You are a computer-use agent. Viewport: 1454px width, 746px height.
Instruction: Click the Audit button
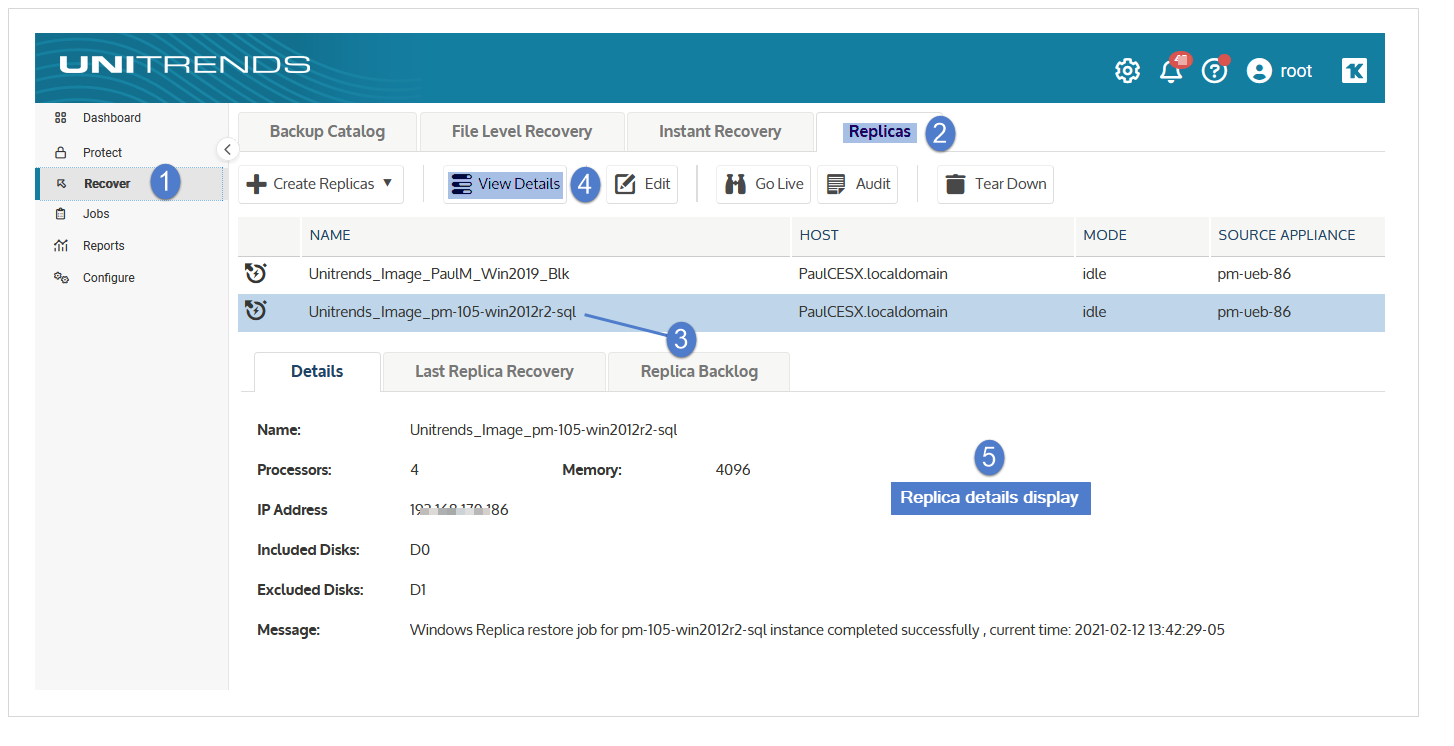(858, 184)
